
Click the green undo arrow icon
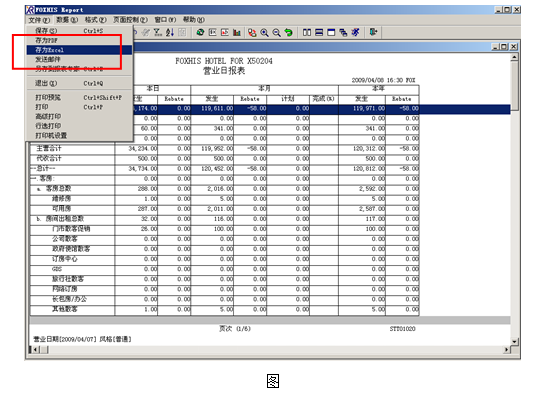[x=289, y=33]
